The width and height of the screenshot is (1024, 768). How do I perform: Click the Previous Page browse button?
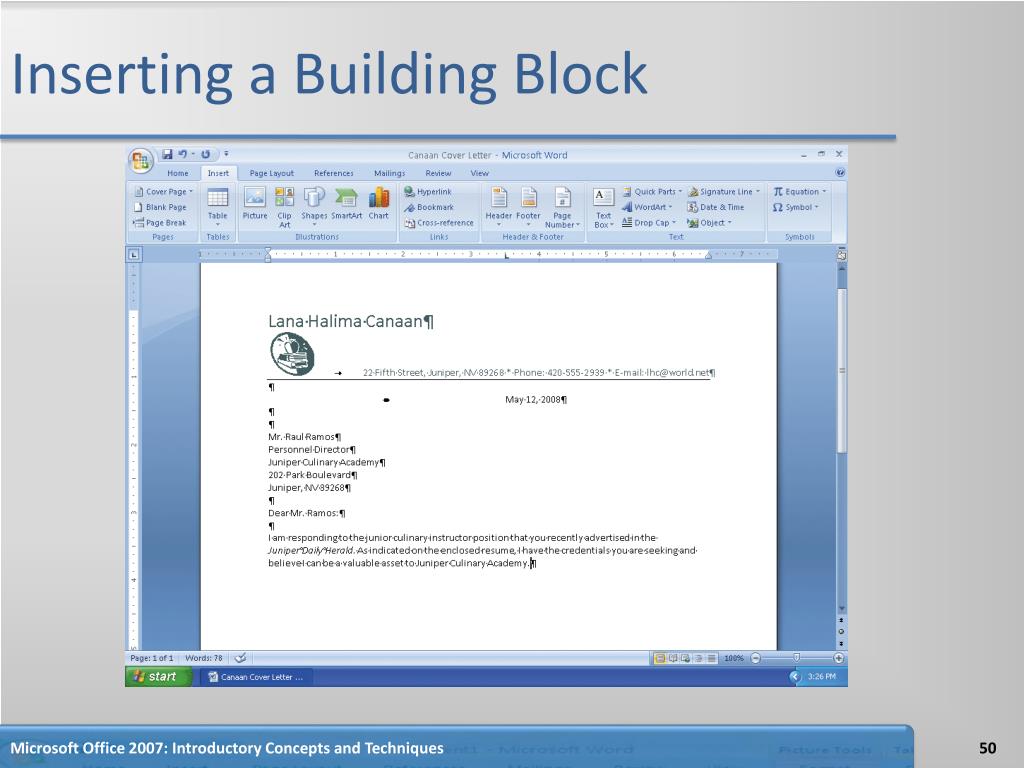[x=841, y=620]
